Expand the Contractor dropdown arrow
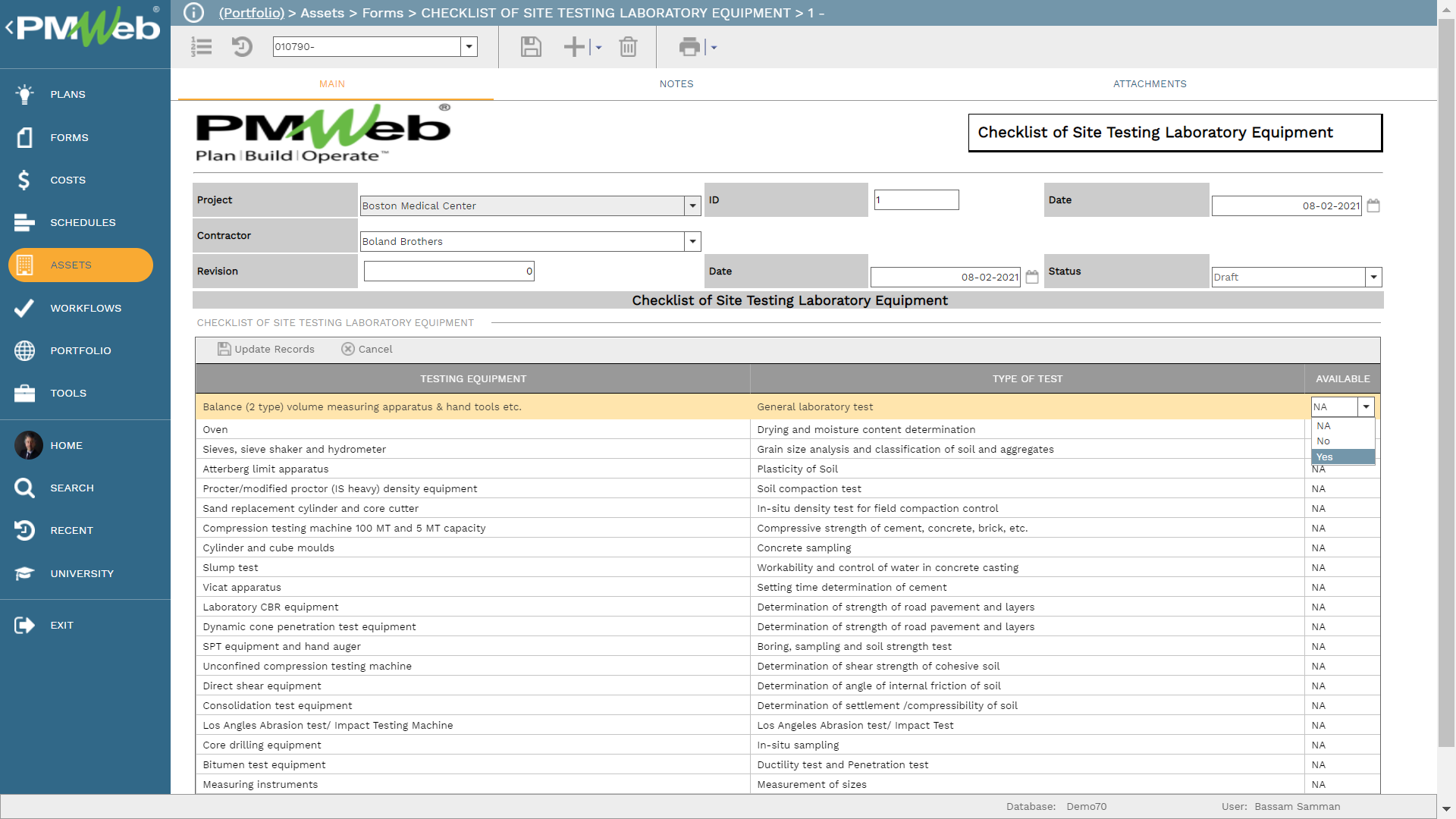Screen dimensions: 1456x819 692,241
